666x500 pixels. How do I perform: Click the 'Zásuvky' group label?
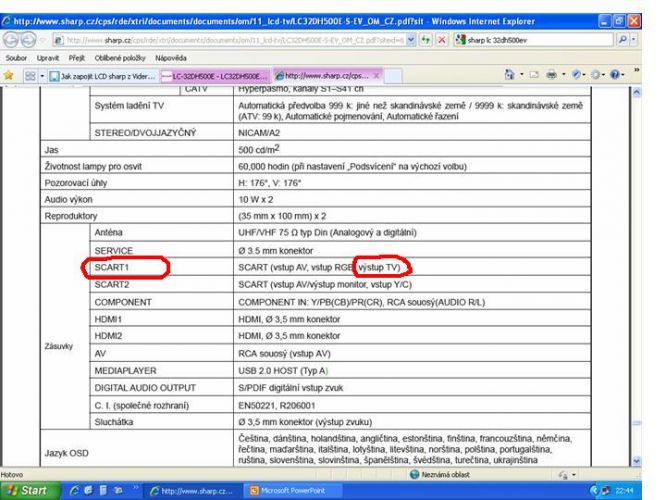pyautogui.click(x=58, y=346)
